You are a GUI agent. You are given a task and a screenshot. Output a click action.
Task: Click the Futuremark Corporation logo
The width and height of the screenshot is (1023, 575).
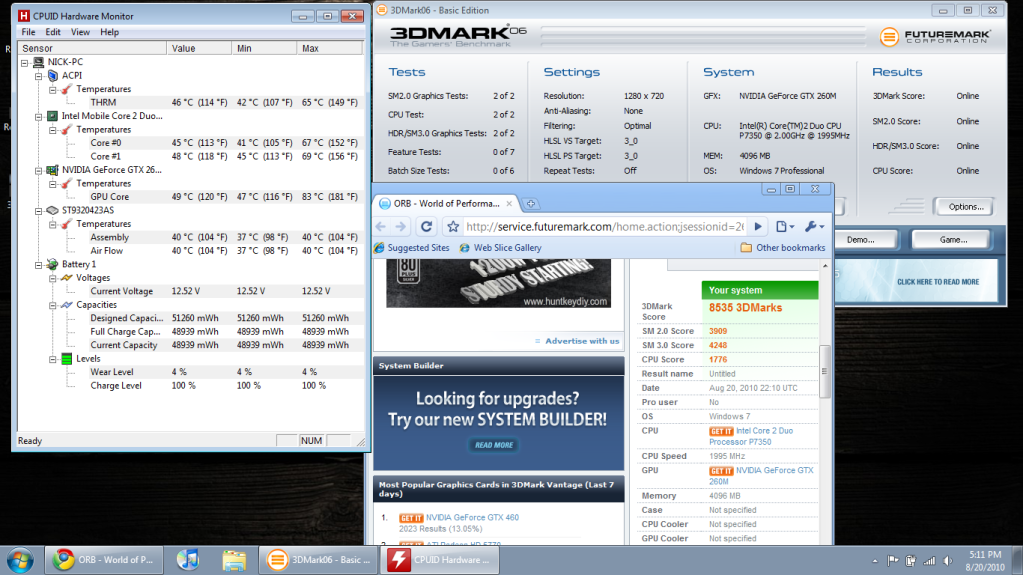pos(935,37)
